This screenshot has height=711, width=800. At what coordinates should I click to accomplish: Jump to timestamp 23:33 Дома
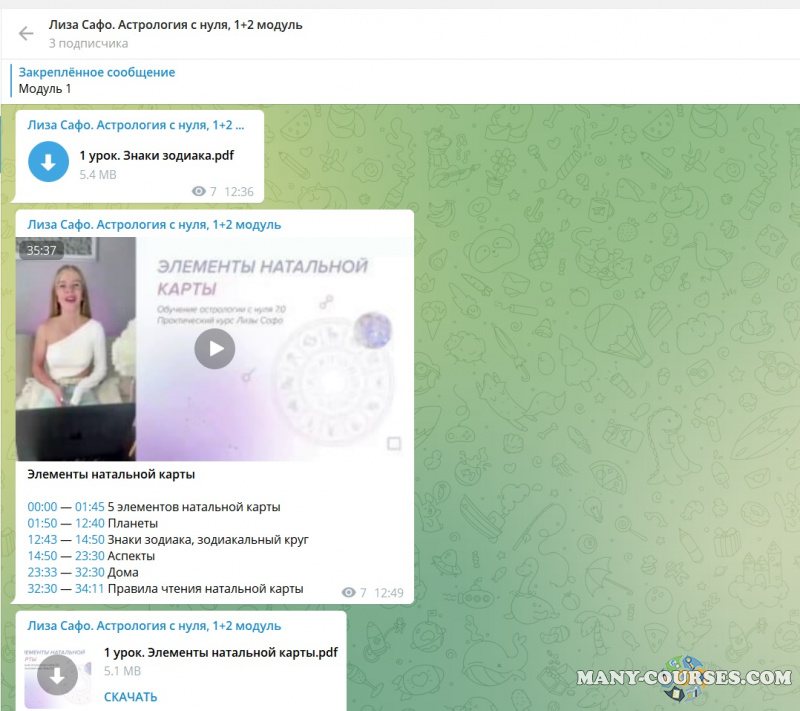pyautogui.click(x=42, y=573)
